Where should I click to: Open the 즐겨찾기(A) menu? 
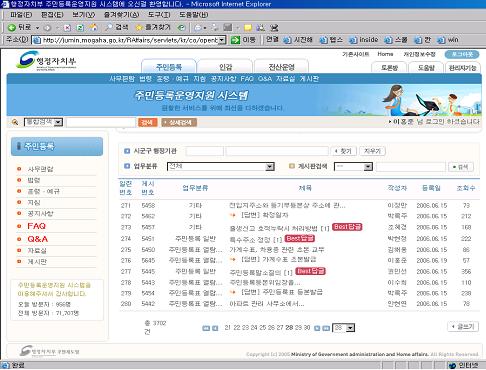121,15
